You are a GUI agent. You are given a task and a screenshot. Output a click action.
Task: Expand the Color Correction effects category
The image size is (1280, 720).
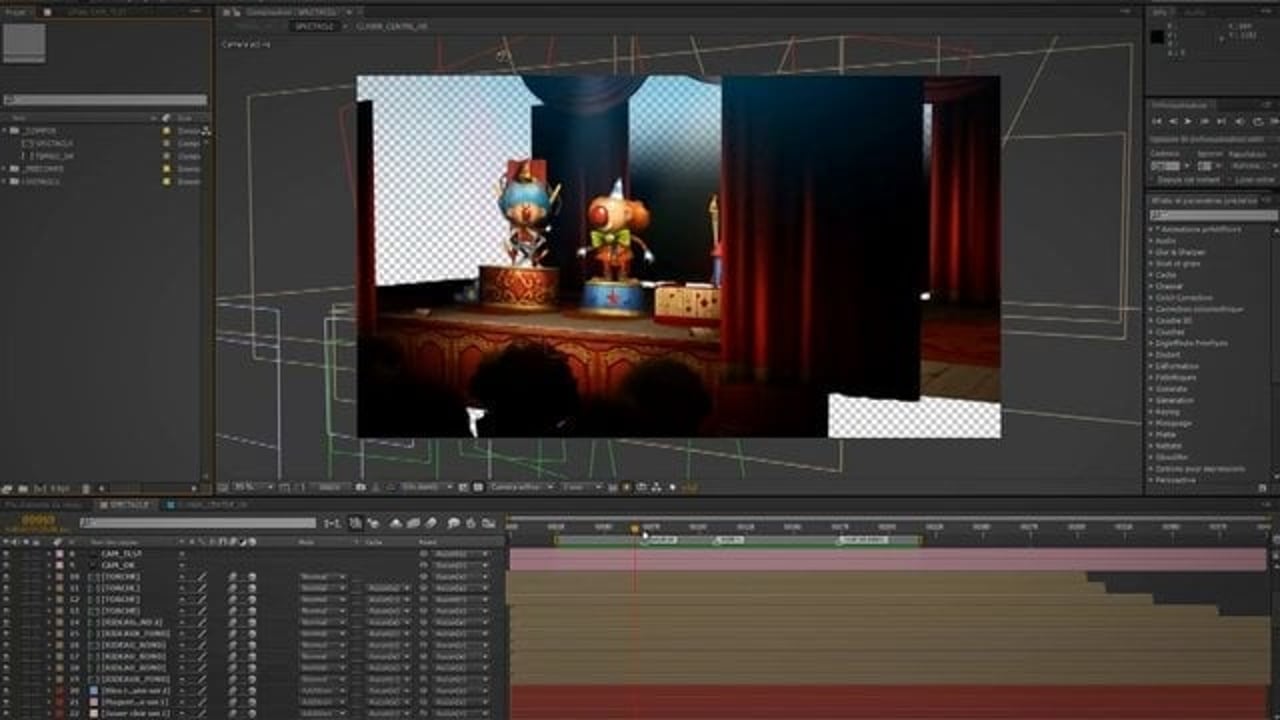point(1151,298)
